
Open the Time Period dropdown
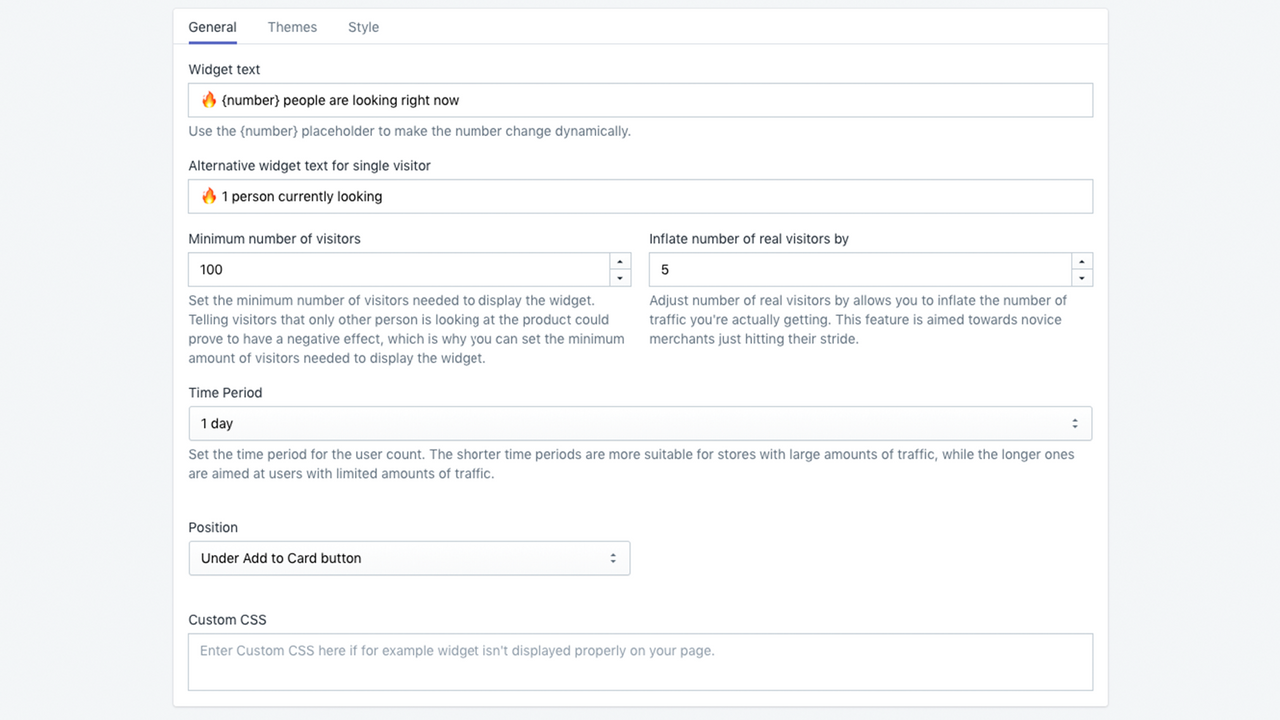(640, 423)
